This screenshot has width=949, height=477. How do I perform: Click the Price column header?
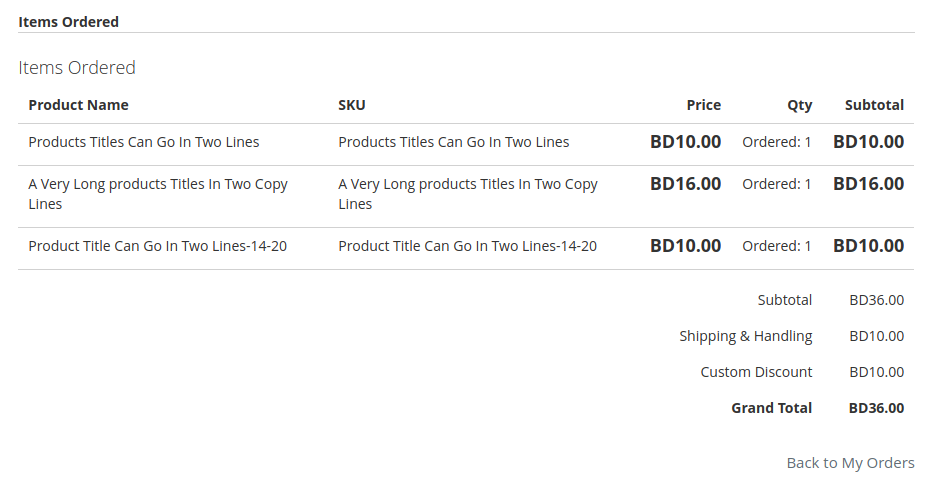pos(703,105)
